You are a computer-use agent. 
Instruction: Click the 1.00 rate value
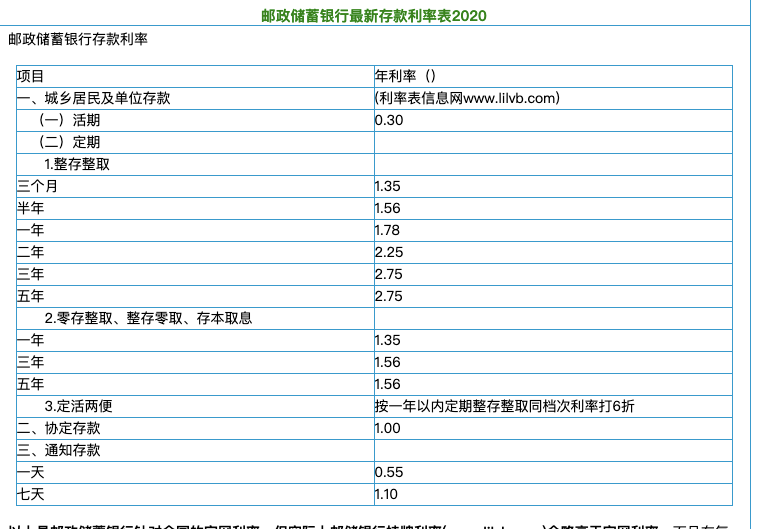coord(387,428)
